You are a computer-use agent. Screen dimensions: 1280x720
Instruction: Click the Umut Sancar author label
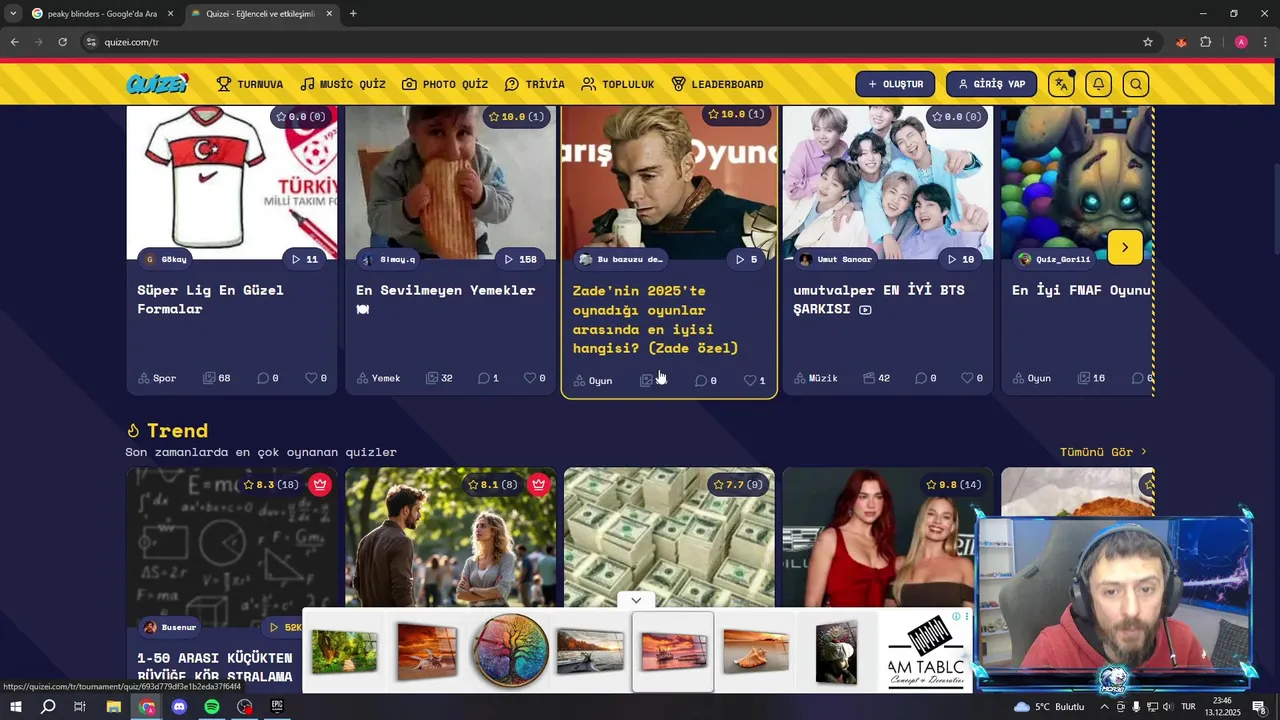point(835,259)
